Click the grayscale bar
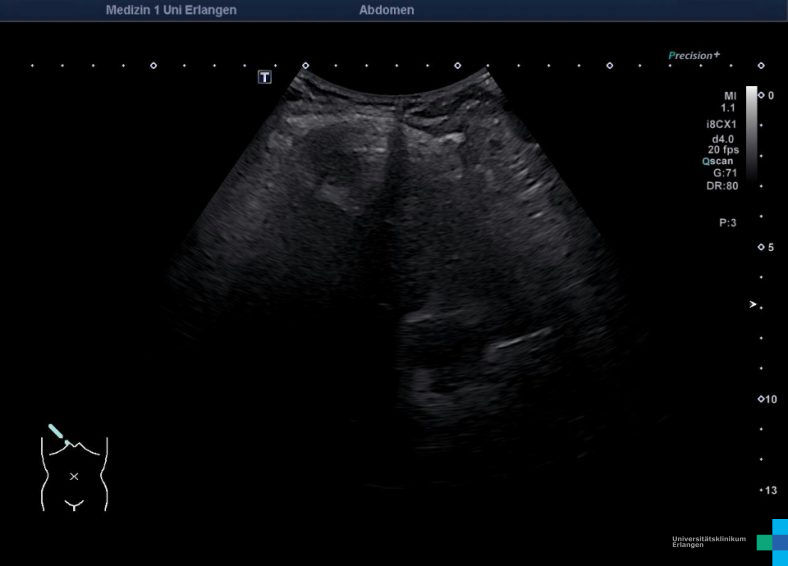The width and height of the screenshot is (788, 566). [x=751, y=132]
